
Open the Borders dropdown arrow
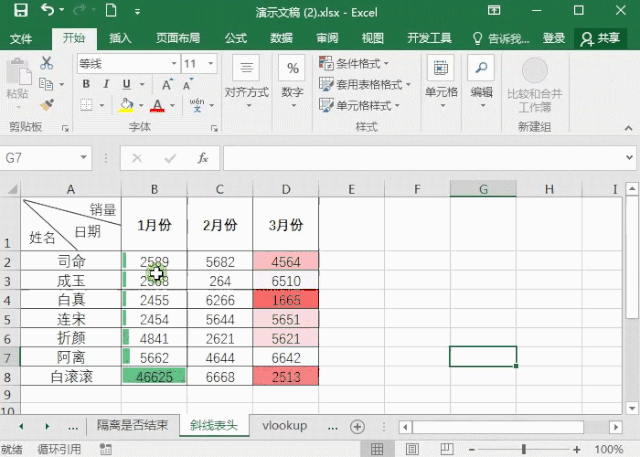tap(102, 105)
